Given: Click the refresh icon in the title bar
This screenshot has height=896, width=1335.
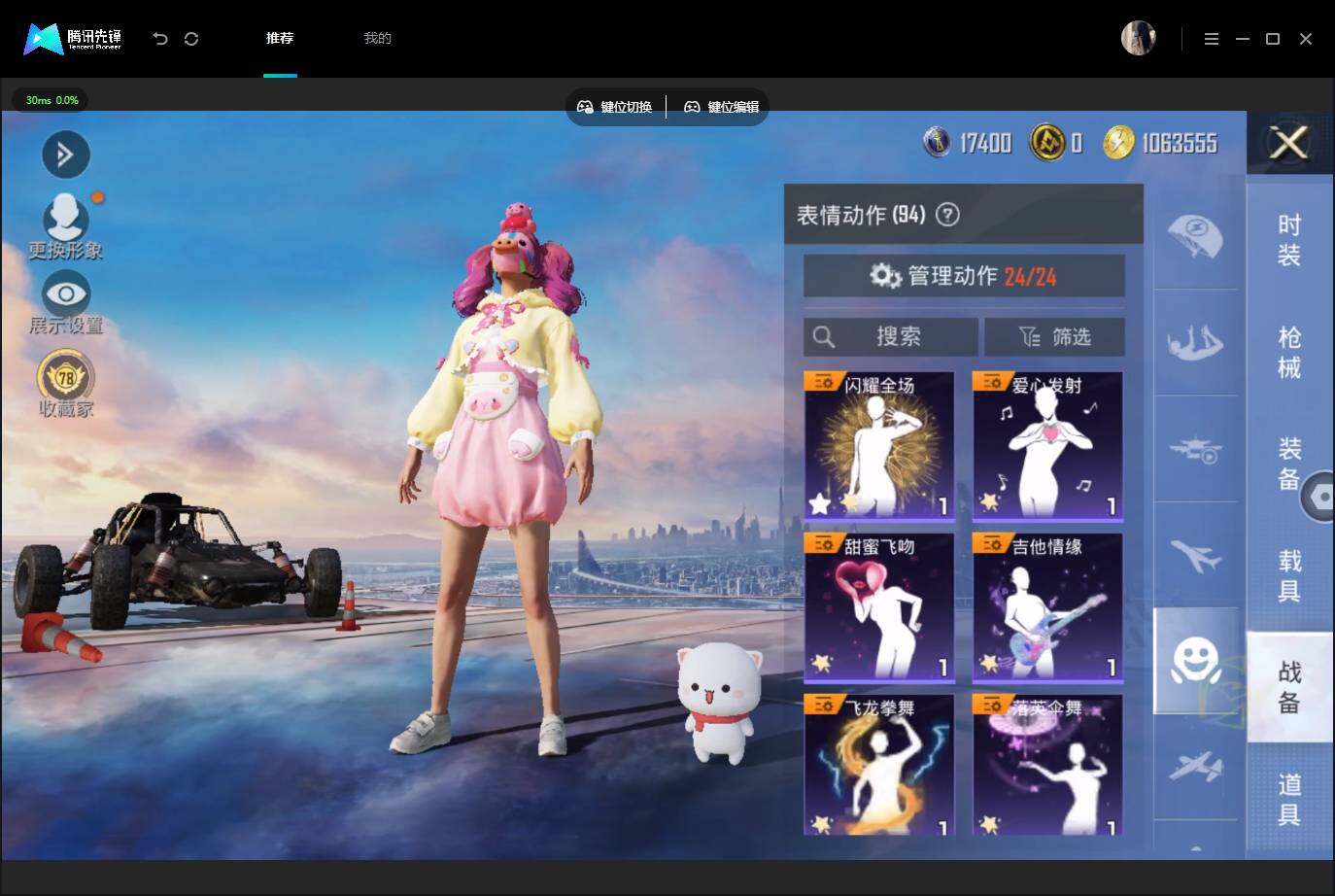Looking at the screenshot, I should [191, 39].
